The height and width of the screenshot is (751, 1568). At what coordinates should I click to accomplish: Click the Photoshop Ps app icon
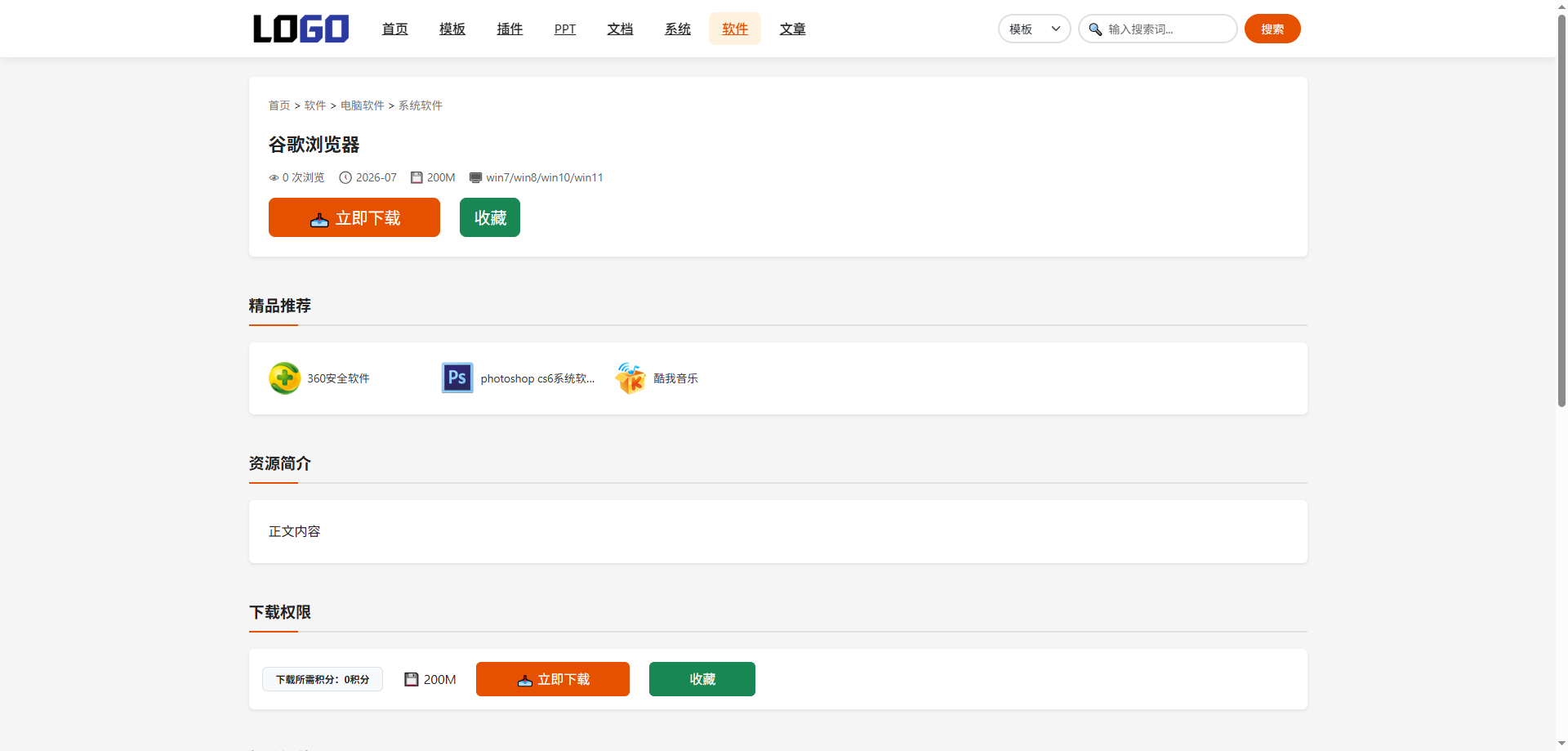click(457, 378)
